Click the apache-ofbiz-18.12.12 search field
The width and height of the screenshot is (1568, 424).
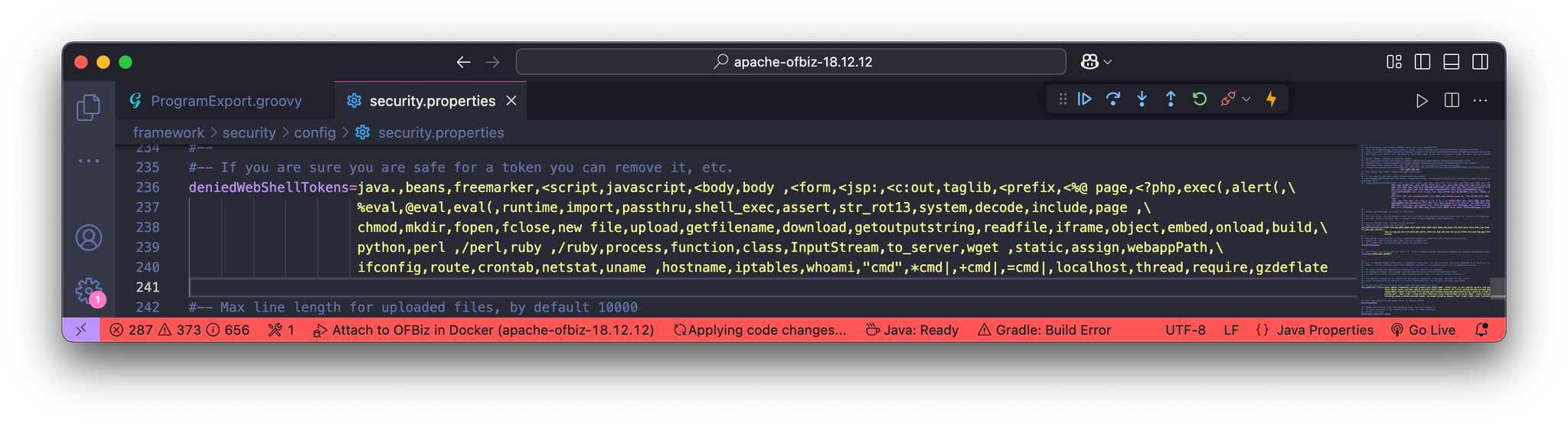click(791, 62)
